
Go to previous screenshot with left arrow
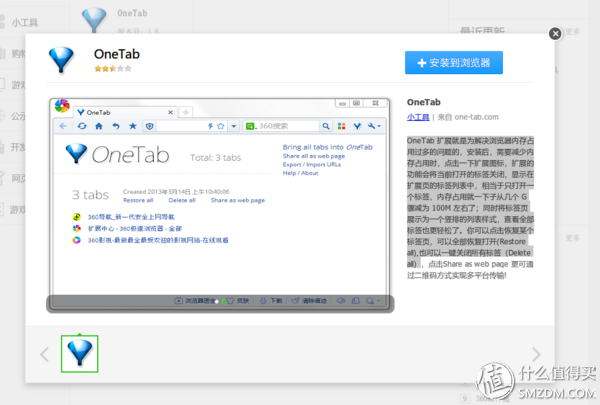(x=44, y=354)
